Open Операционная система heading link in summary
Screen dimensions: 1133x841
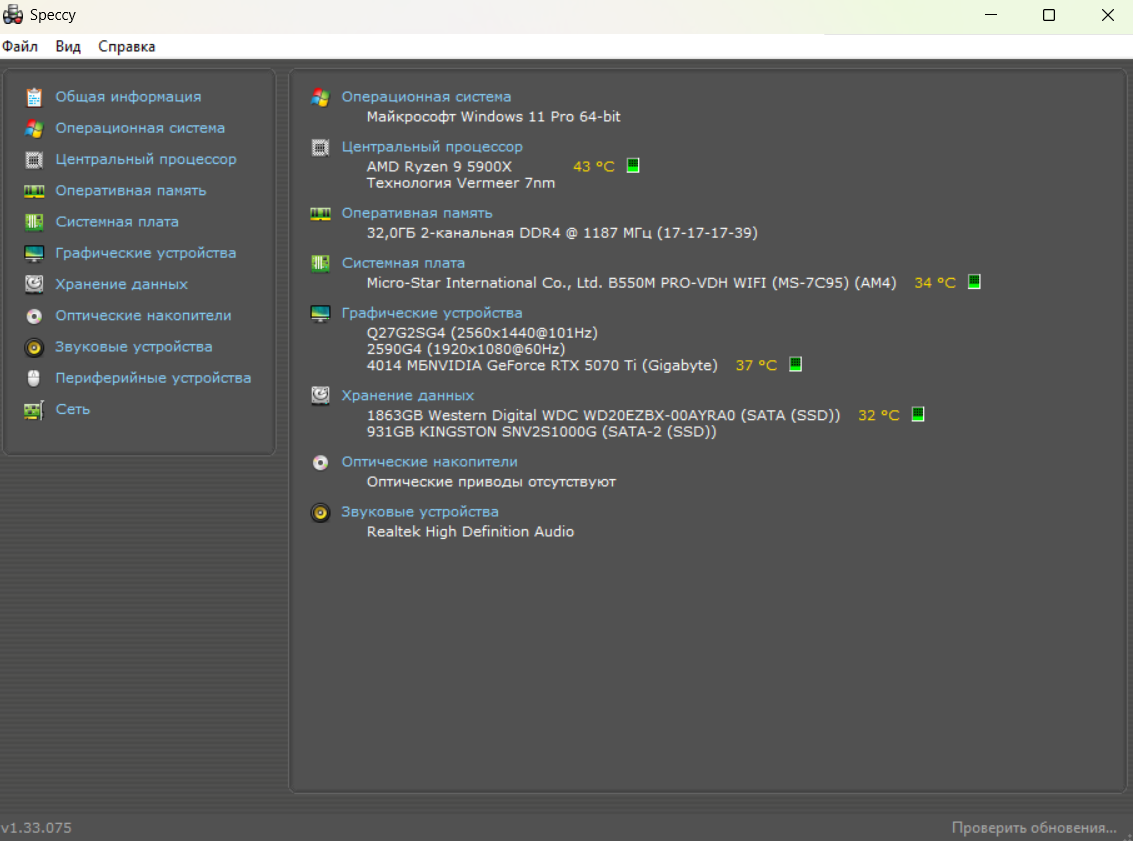(x=426, y=97)
